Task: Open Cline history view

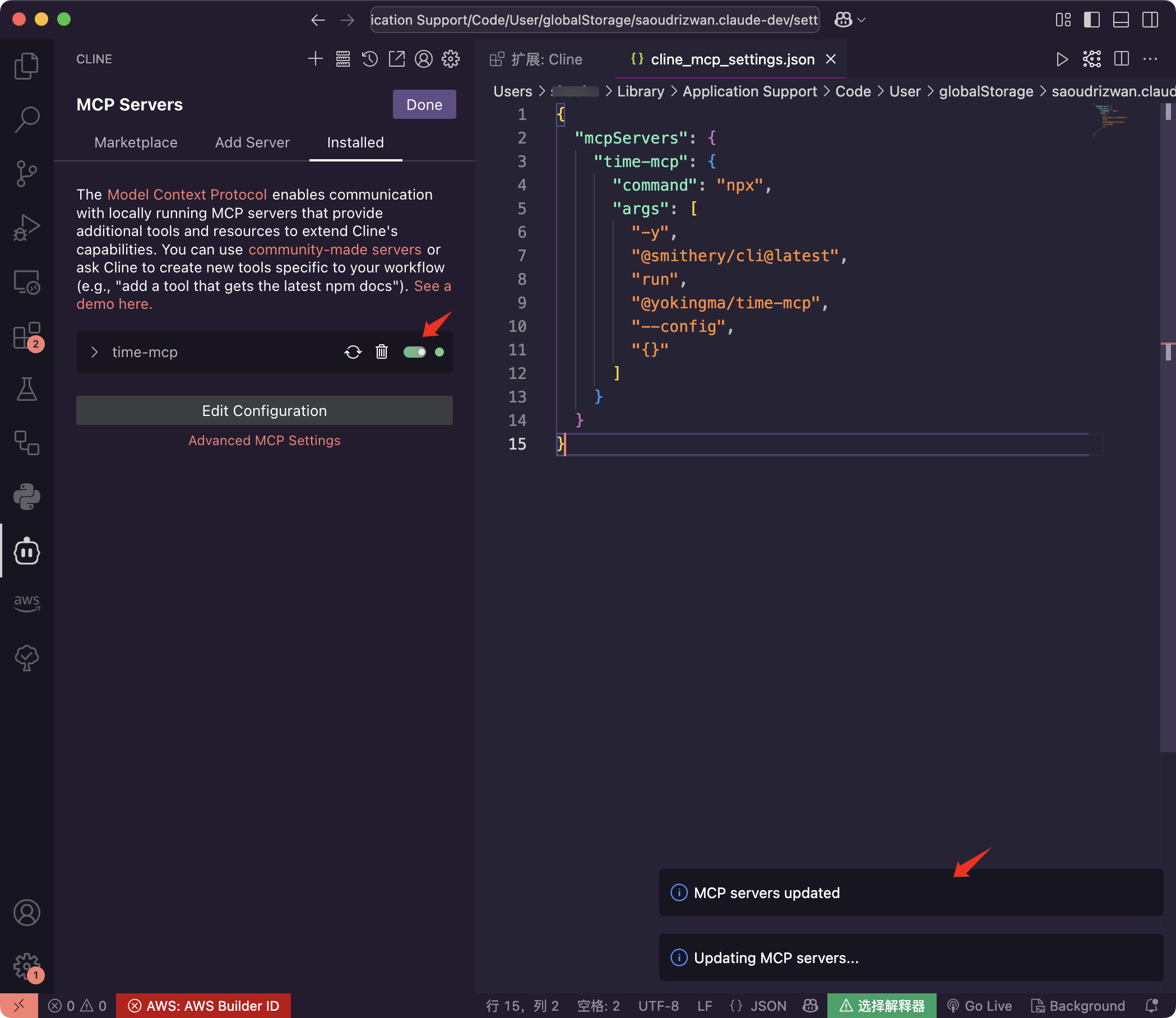Action: point(370,59)
